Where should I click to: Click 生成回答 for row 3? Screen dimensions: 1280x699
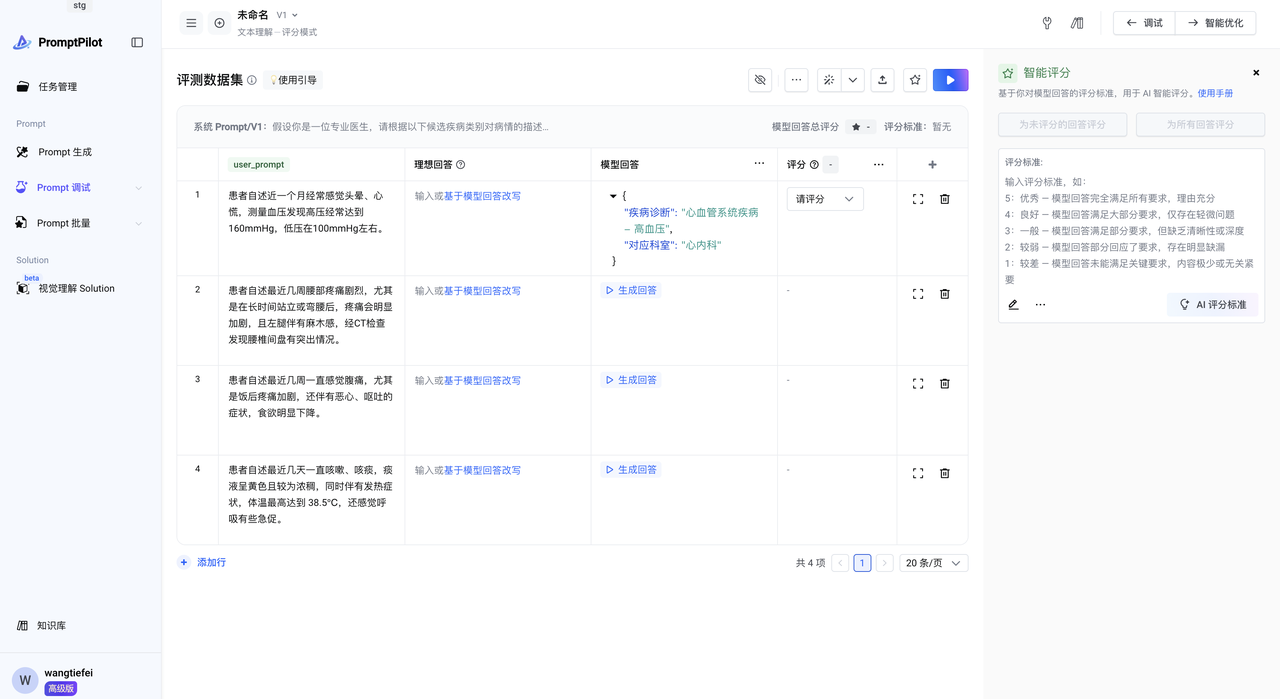coord(631,380)
